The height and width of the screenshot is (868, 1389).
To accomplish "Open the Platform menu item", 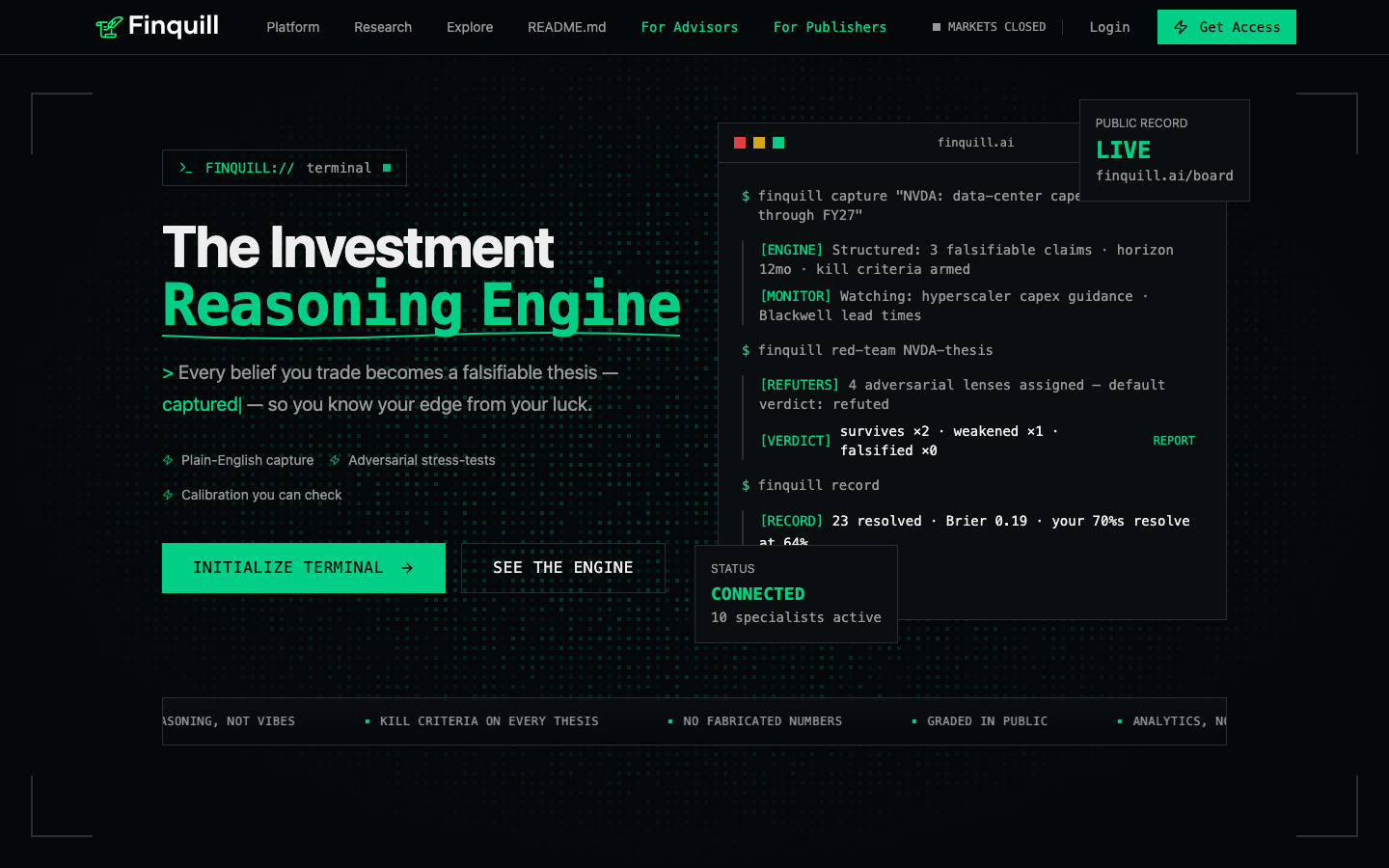I will point(293,27).
